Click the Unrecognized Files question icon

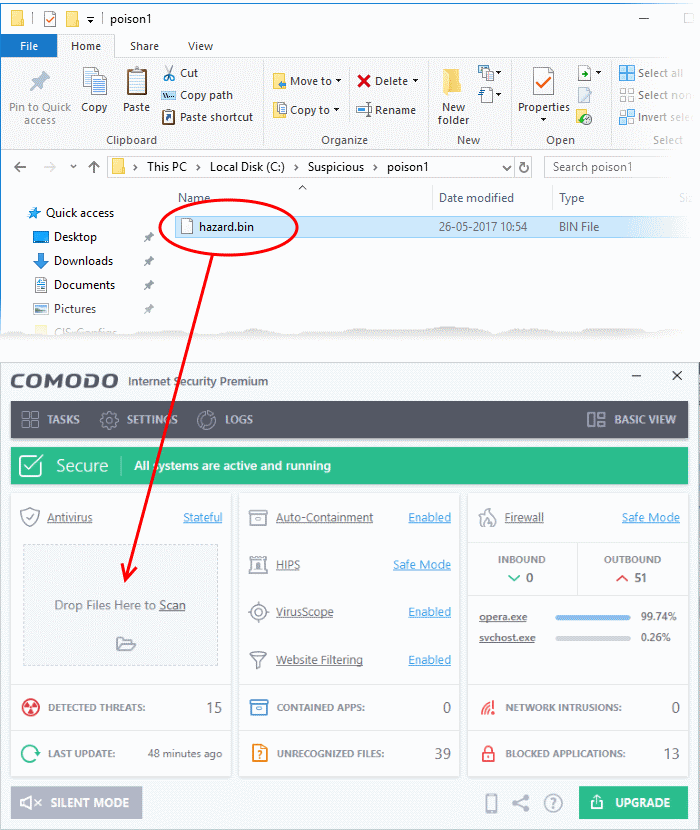click(x=259, y=753)
